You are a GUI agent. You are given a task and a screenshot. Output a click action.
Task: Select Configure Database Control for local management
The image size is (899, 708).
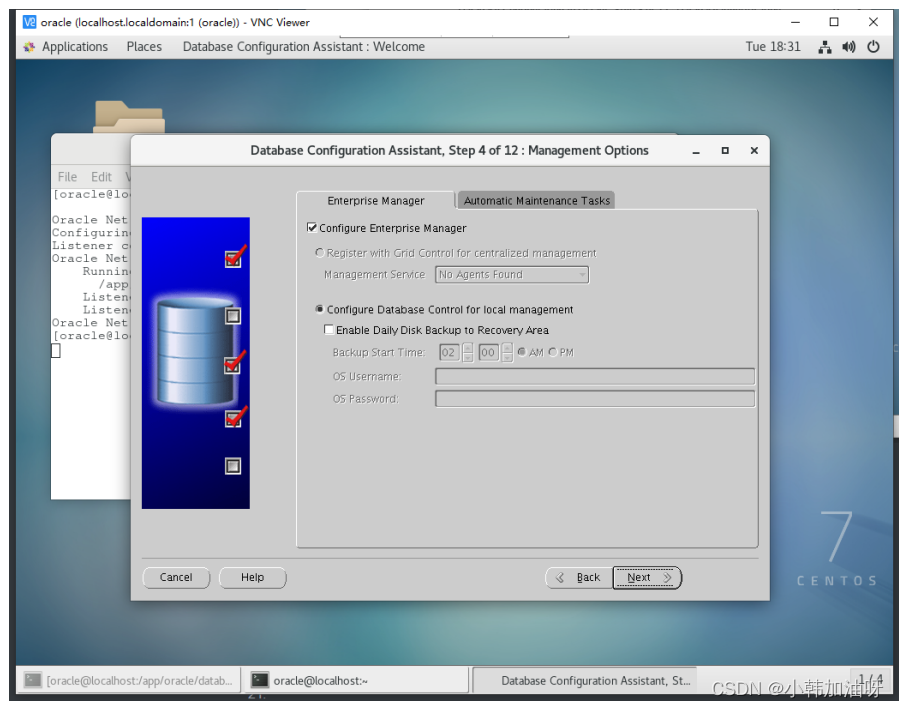[320, 309]
